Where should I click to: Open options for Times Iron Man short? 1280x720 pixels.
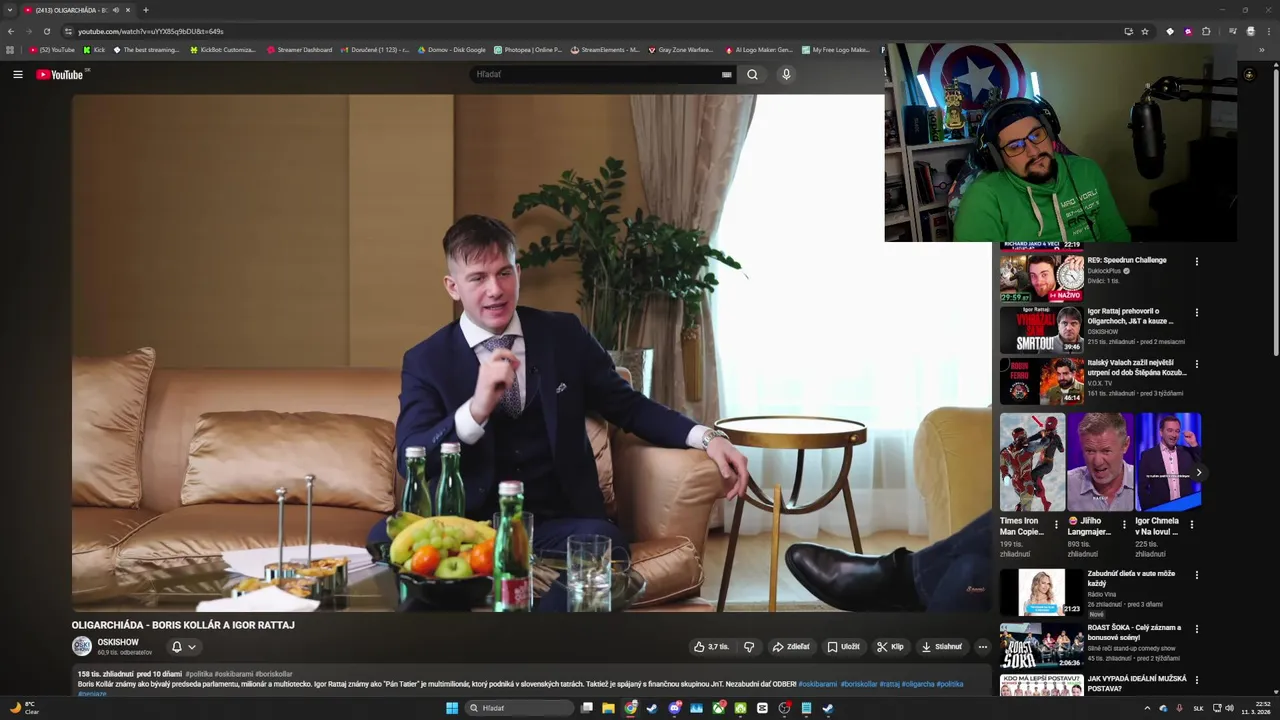coord(1056,524)
